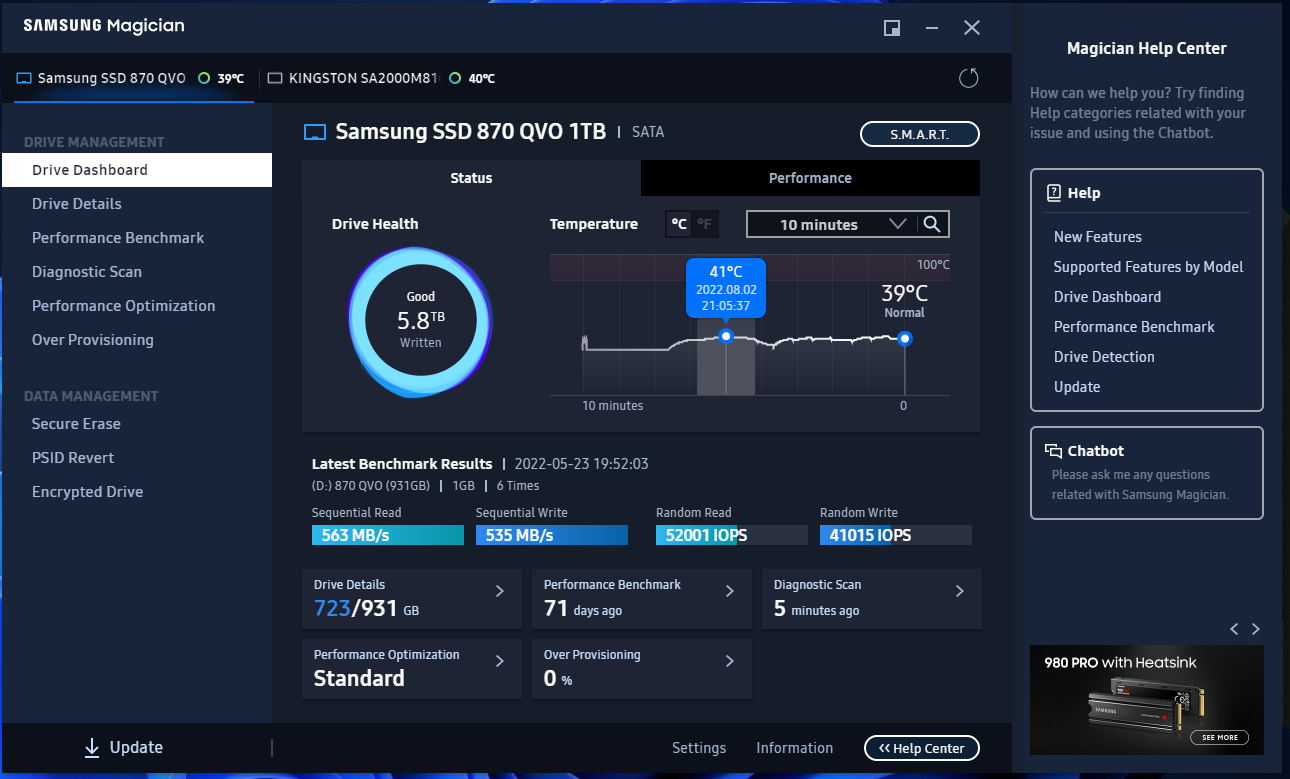Open Secure Erase in the sidebar

[x=137, y=424]
